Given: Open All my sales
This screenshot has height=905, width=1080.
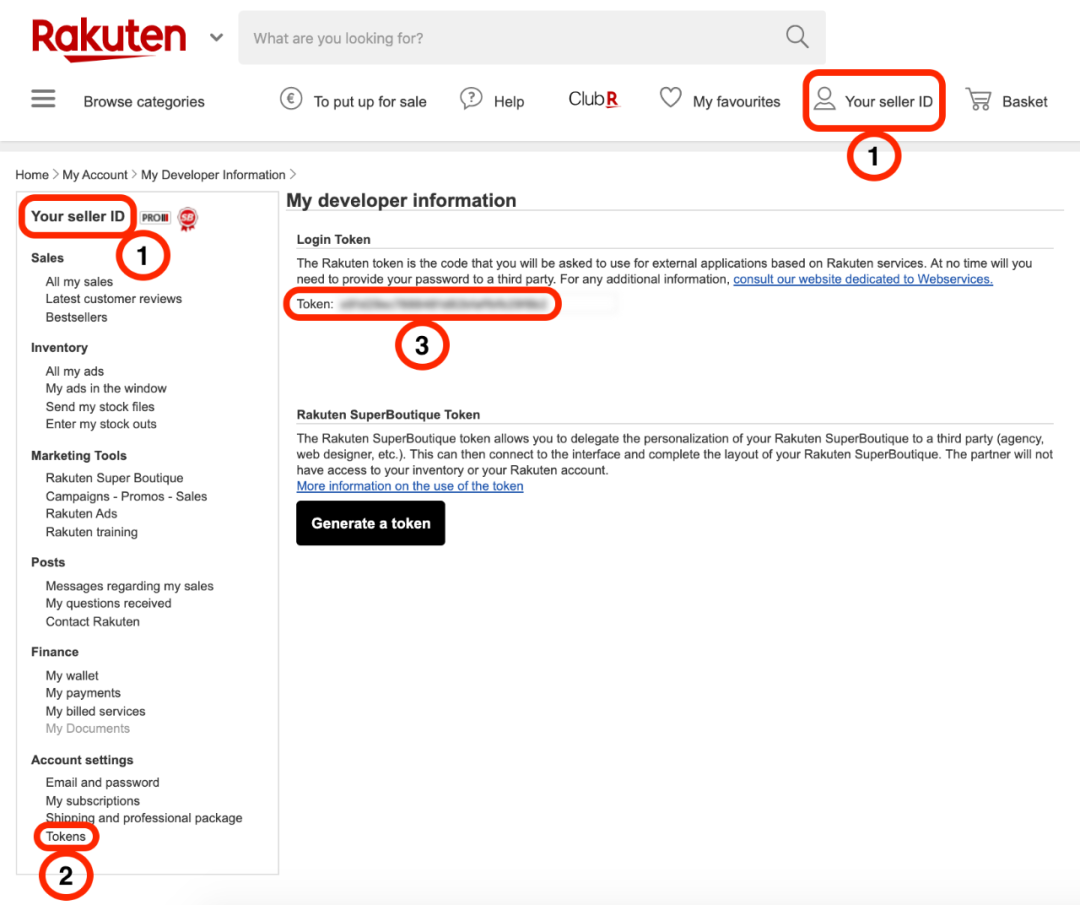Looking at the screenshot, I should [79, 282].
